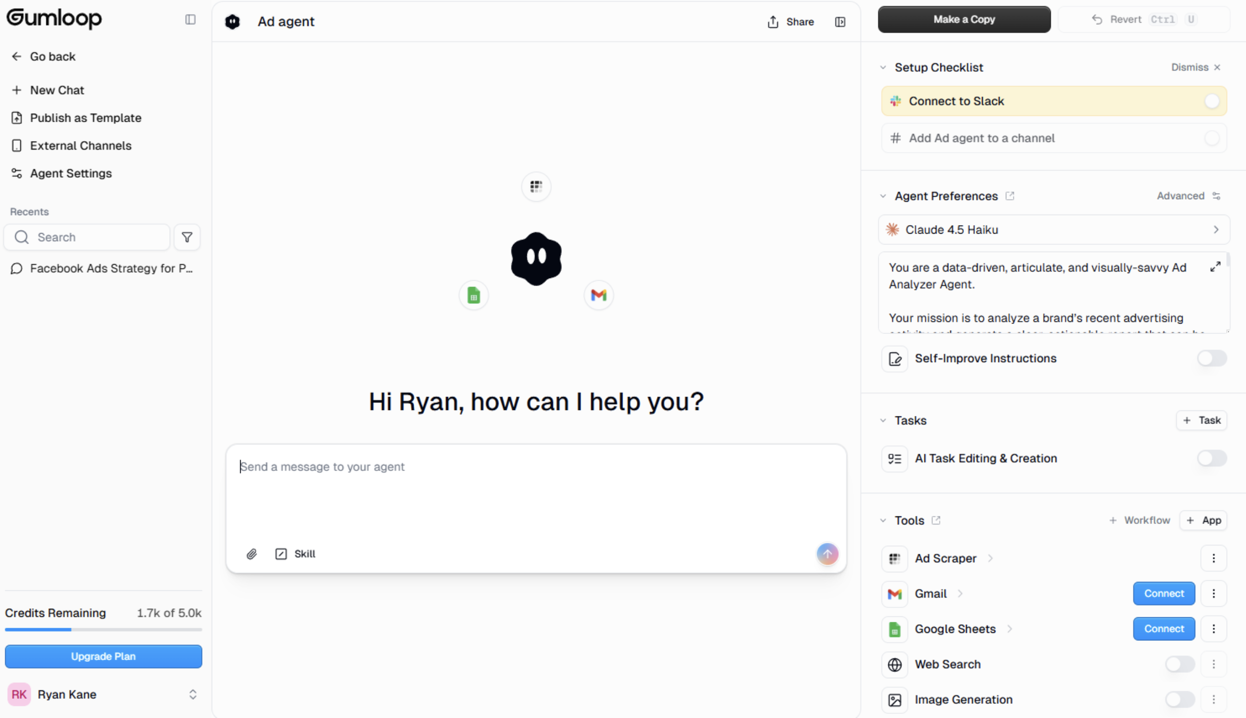
Task: Connect the Google Sheets tool
Action: coord(1164,629)
